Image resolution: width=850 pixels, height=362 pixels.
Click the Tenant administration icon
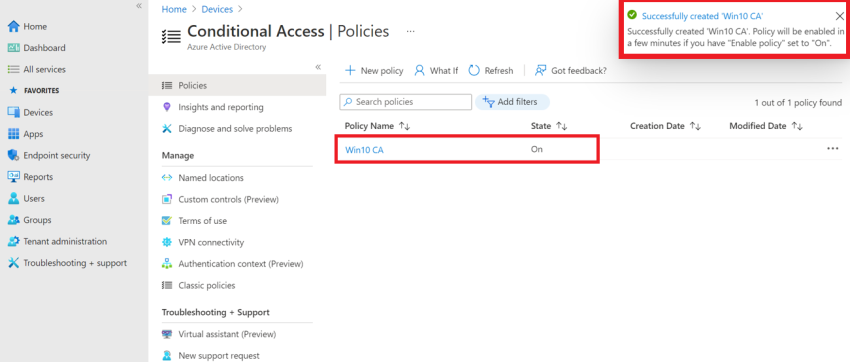[14, 241]
